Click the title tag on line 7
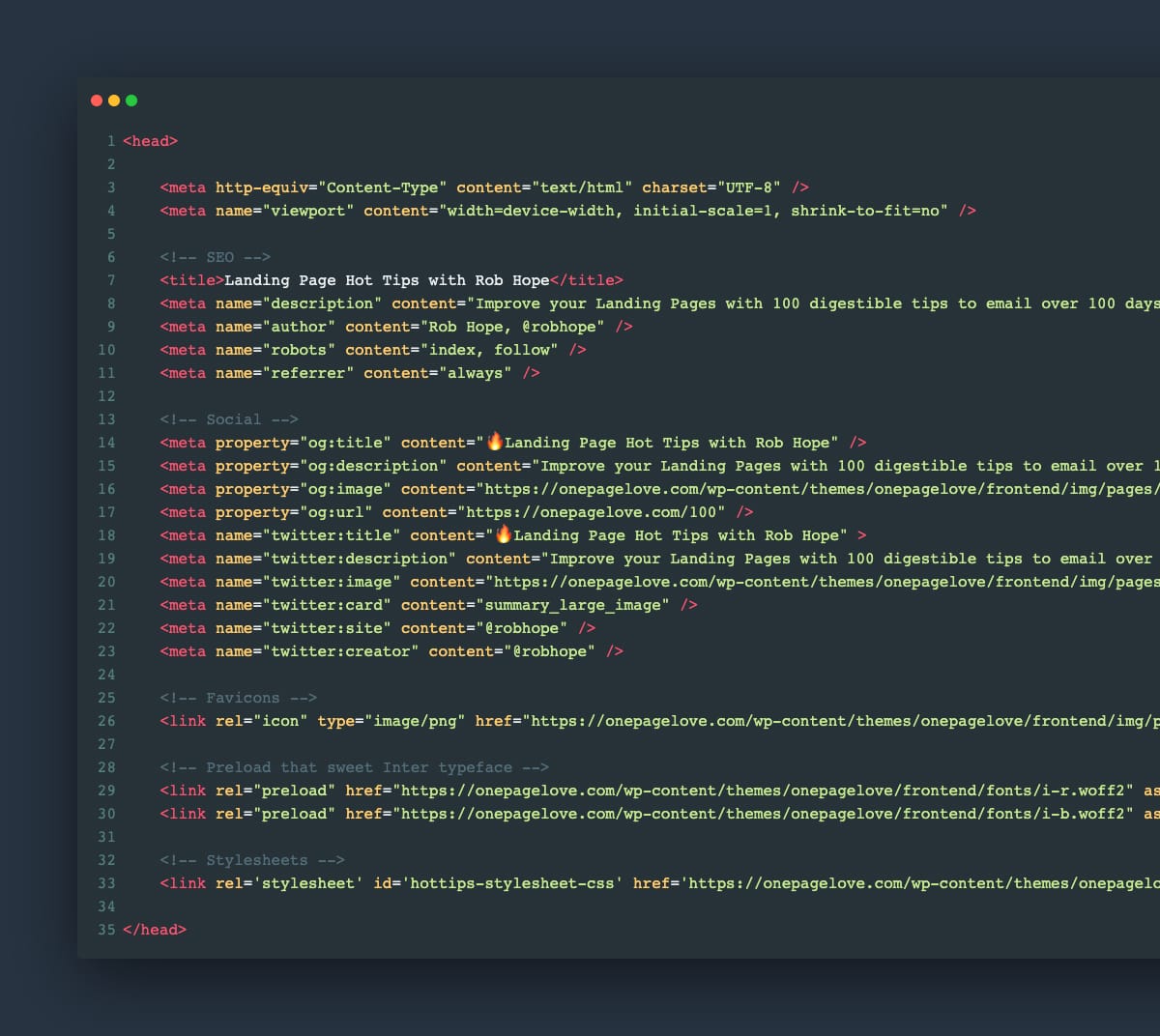The height and width of the screenshot is (1036, 1160). coord(191,279)
